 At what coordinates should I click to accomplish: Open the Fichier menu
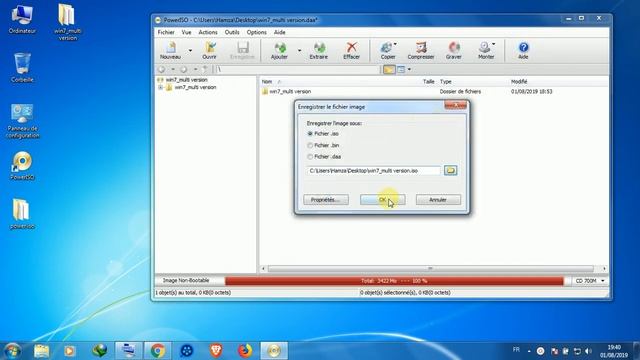166,32
